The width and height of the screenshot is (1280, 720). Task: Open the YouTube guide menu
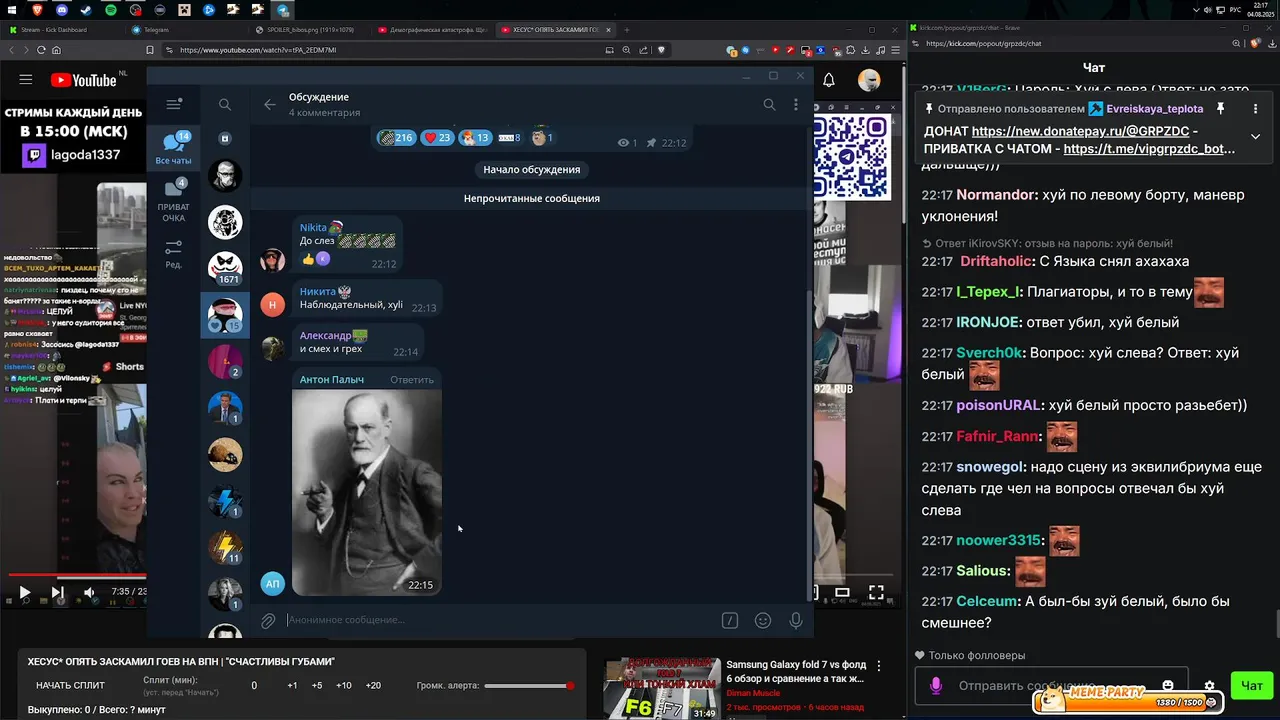pos(26,80)
